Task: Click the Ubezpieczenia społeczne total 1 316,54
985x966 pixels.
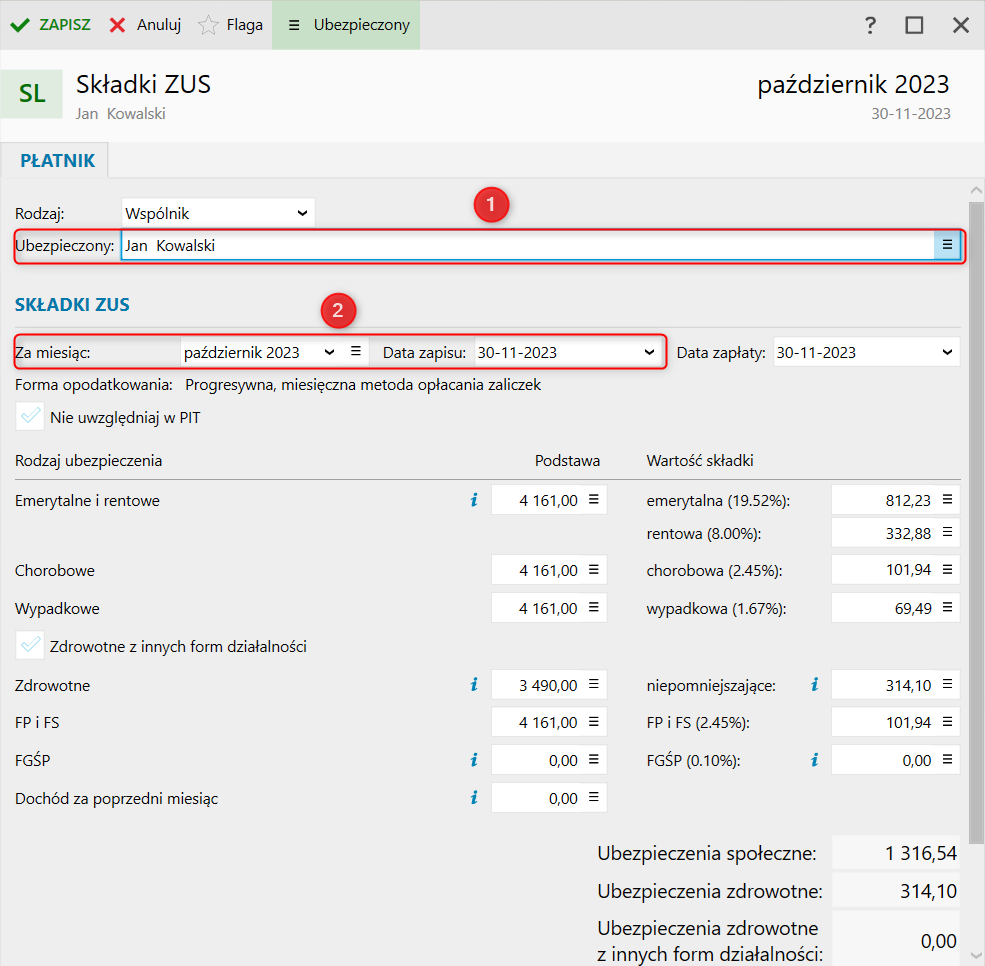Action: (896, 853)
